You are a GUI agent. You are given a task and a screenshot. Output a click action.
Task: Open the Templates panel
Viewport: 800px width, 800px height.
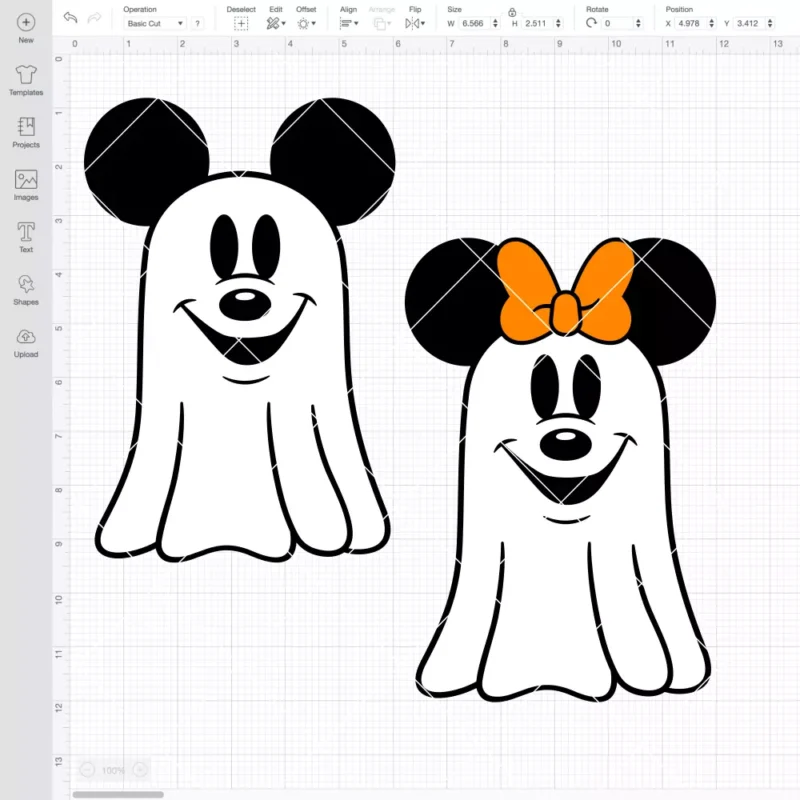[26, 81]
